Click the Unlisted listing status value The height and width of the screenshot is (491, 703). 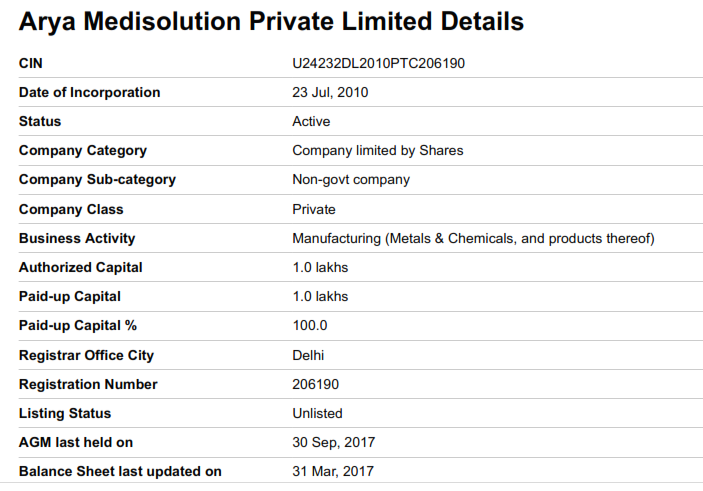[317, 413]
